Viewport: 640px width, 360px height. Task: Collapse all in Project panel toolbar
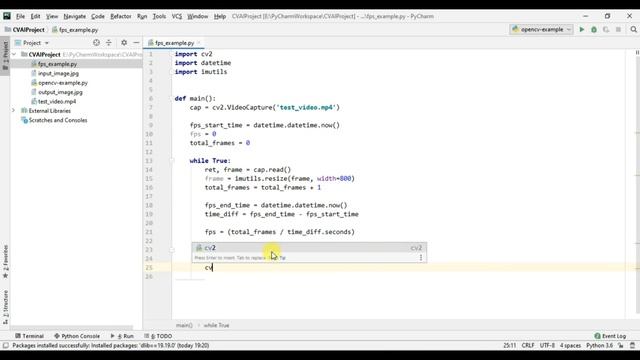109,42
